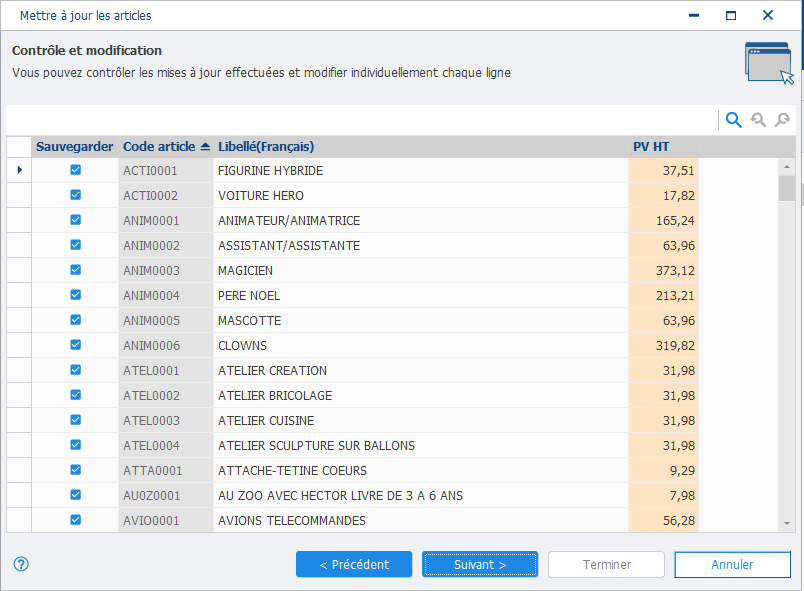Sort by PV HT column header
The width and height of the screenshot is (804, 591).
[664, 147]
